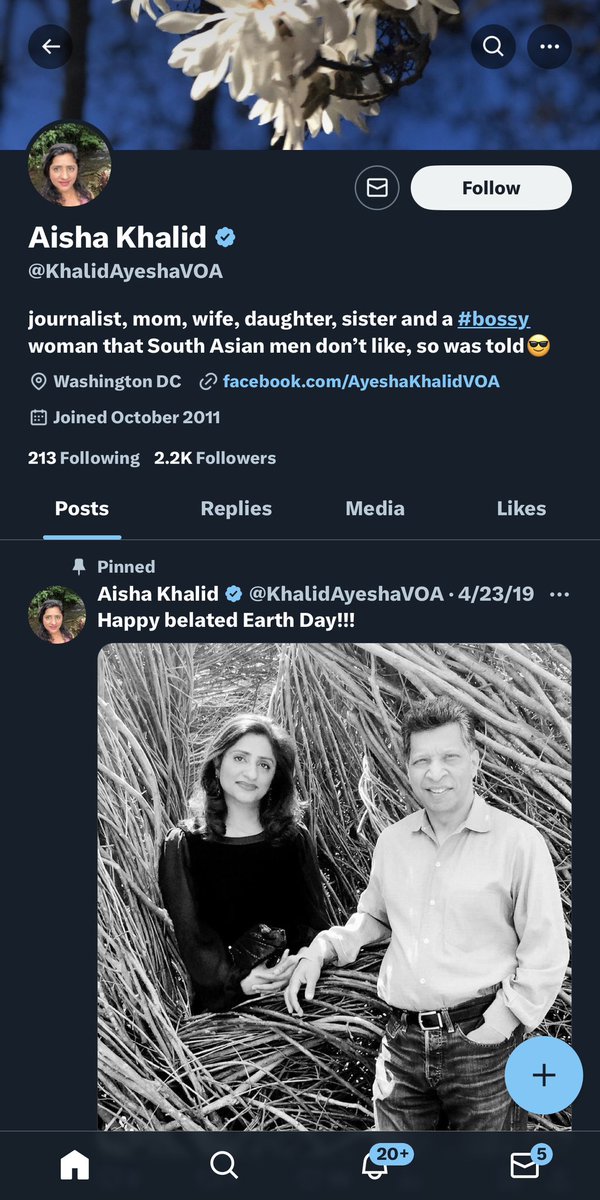Image resolution: width=600 pixels, height=1200 pixels.
Task: Open facebook.com/AyeshaKhalidVOA link
Action: [361, 381]
